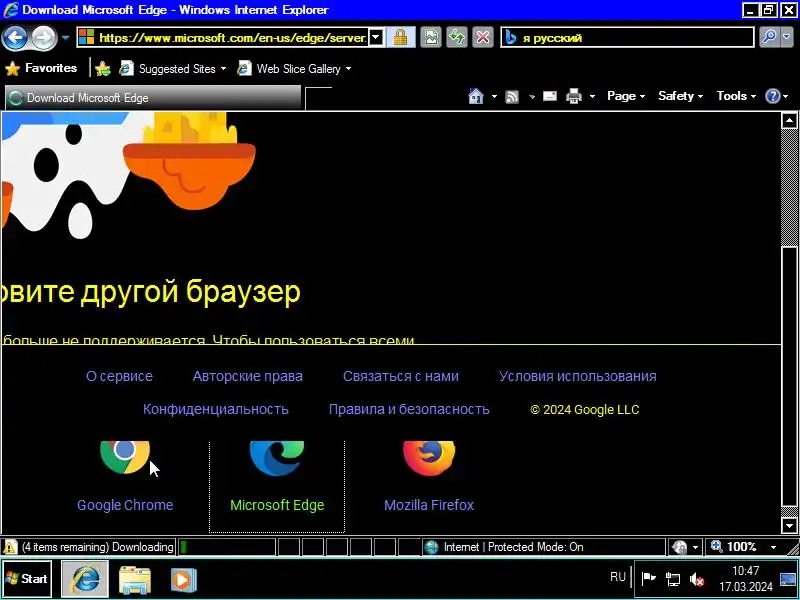Click the muted volume tray icon
This screenshot has width=800, height=600.
pyautogui.click(x=697, y=579)
